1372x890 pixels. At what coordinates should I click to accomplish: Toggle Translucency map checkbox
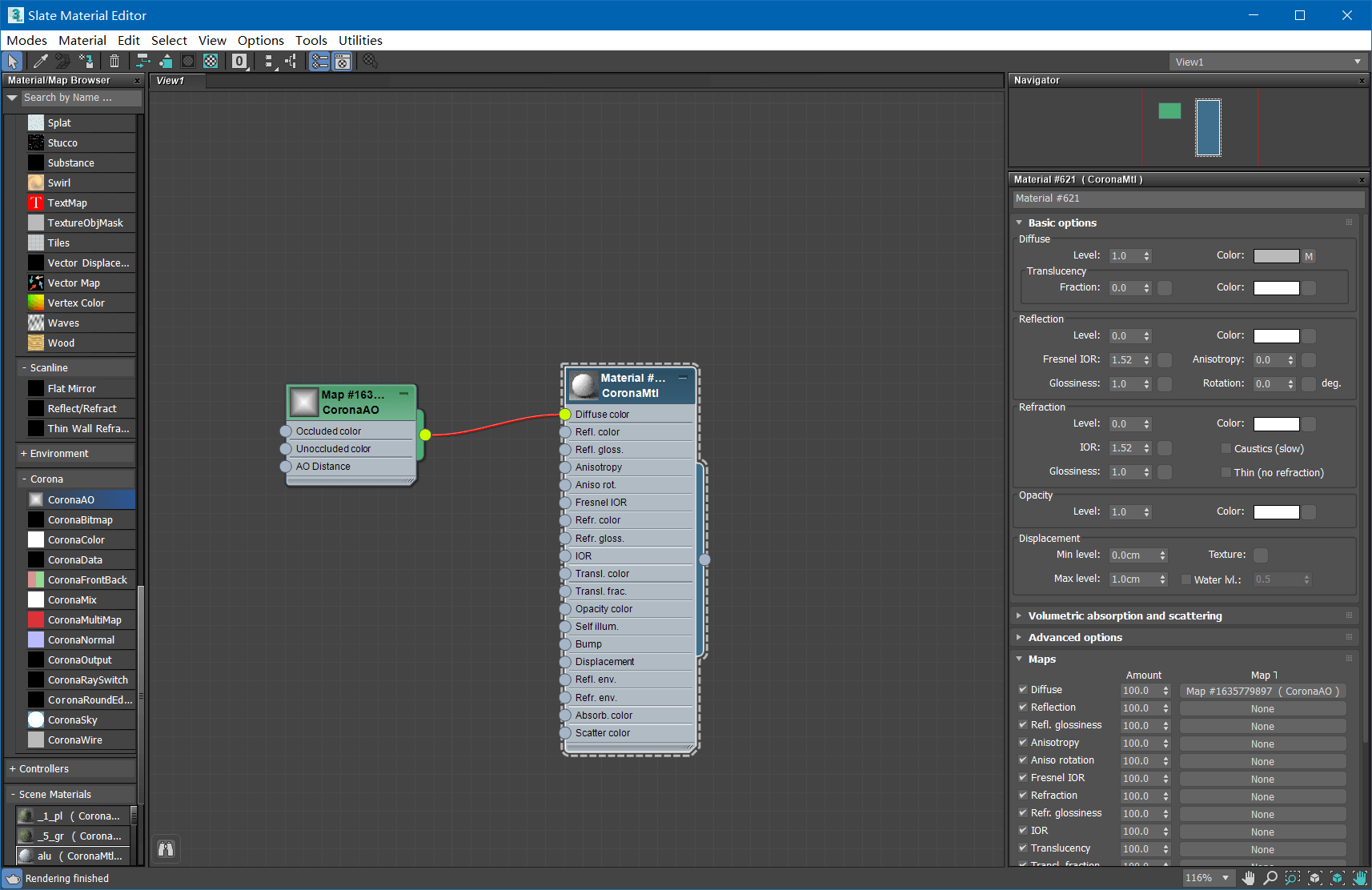click(1023, 848)
